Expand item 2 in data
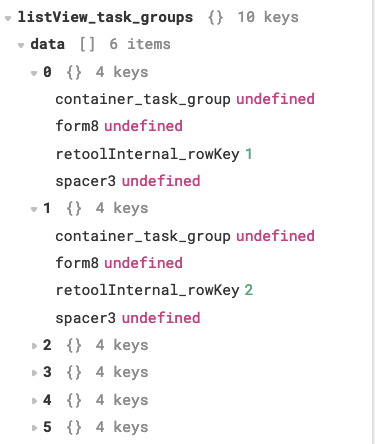 point(34,346)
